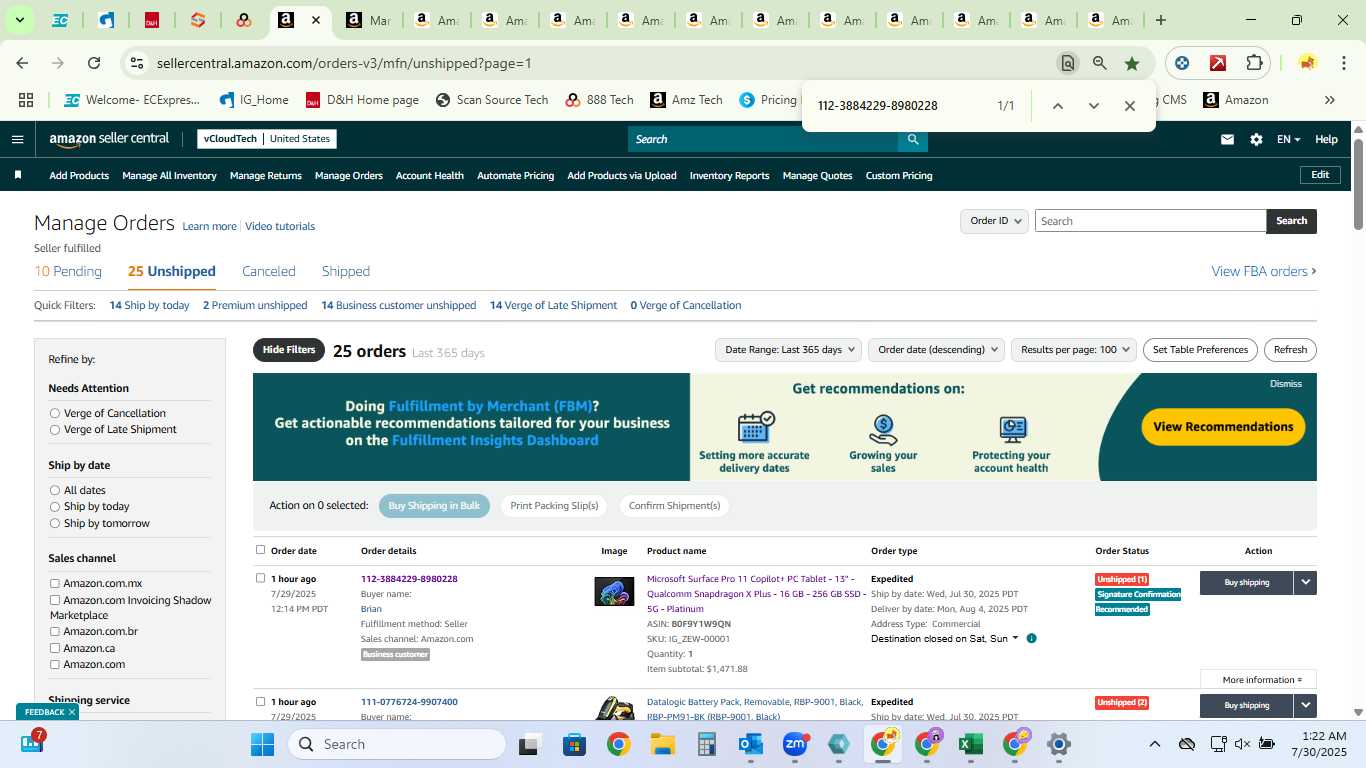Open Results per page dropdown
This screenshot has height=768, width=1366.
coord(1073,350)
